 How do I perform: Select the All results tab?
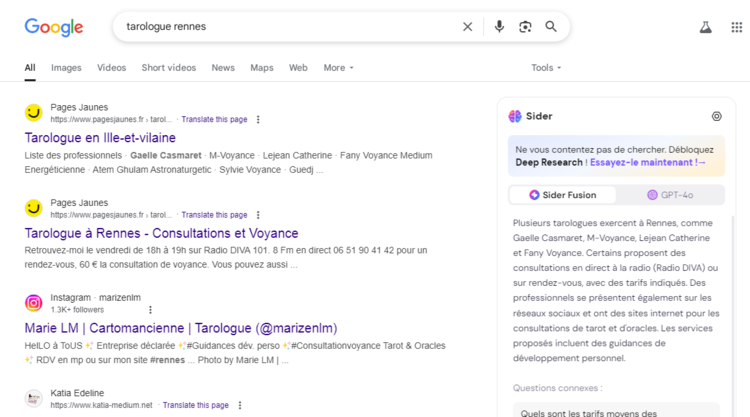(30, 68)
